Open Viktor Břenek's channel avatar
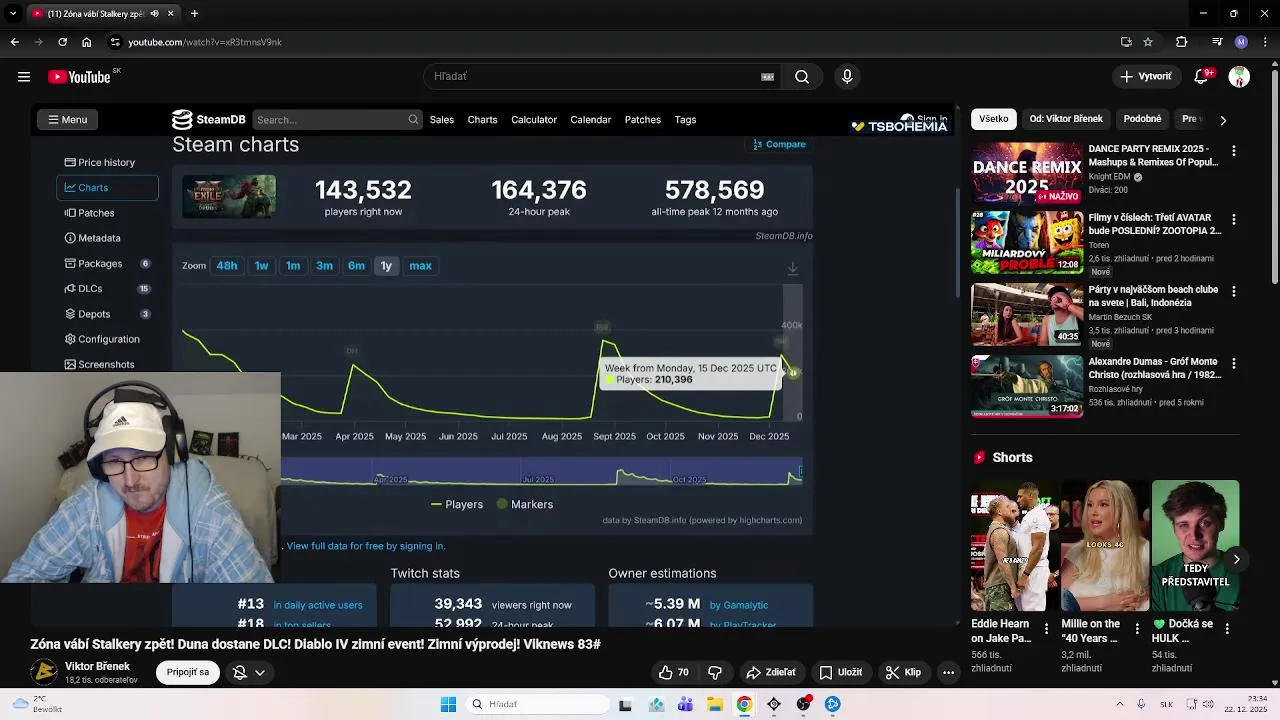Image resolution: width=1280 pixels, height=720 pixels. coord(44,672)
